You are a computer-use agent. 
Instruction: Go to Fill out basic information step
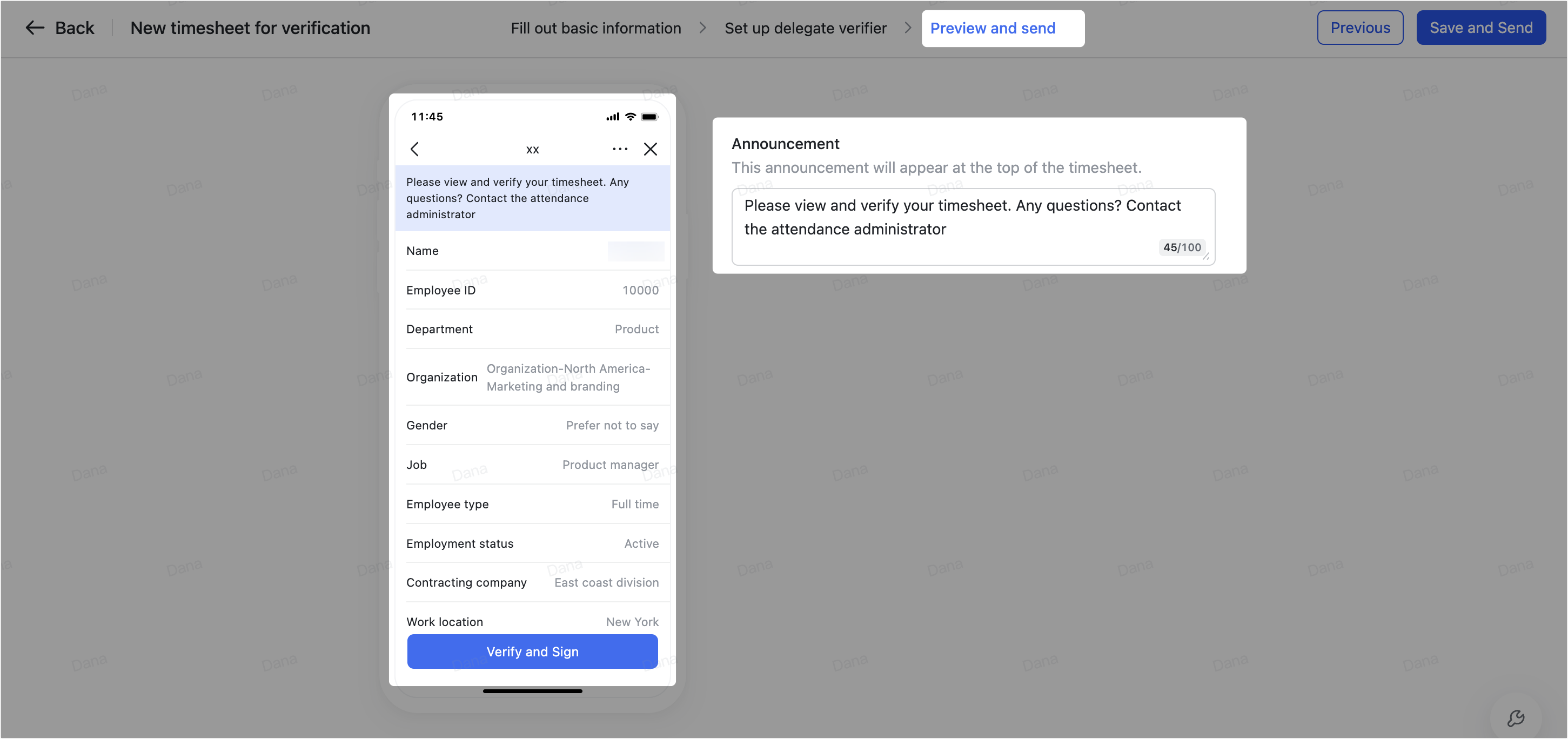pos(595,29)
